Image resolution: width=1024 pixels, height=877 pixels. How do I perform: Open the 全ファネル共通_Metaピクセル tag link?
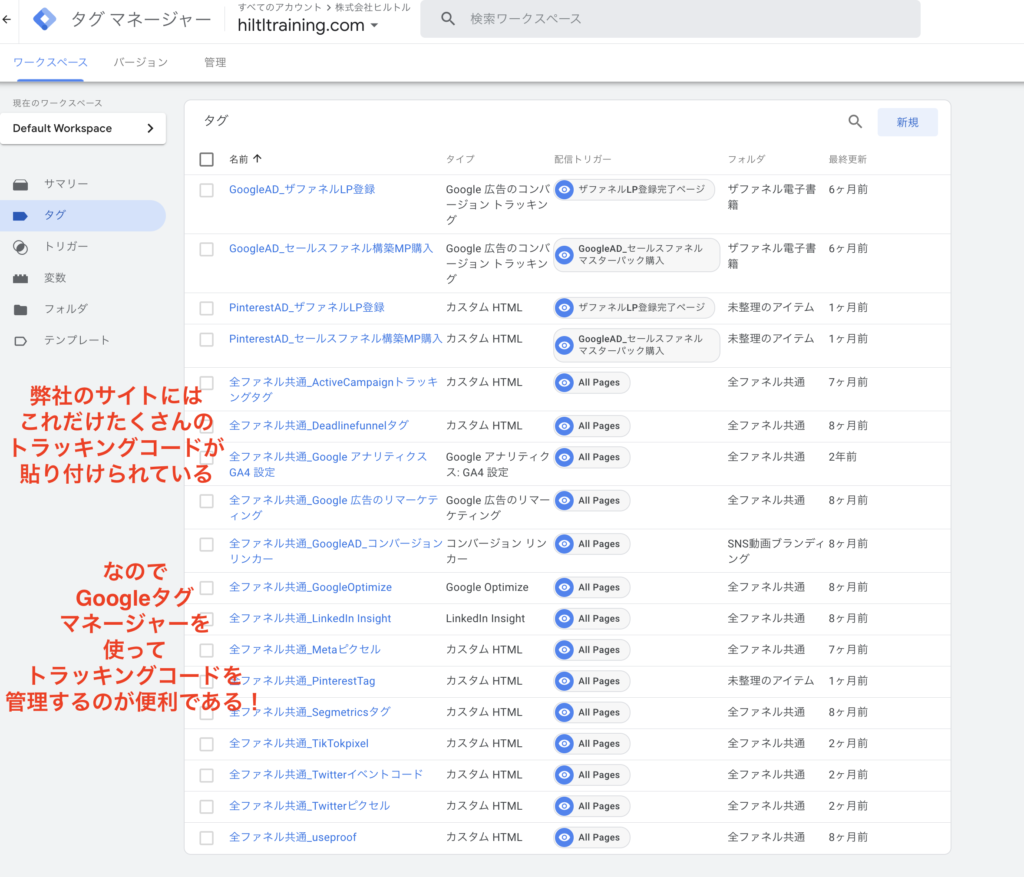point(304,650)
